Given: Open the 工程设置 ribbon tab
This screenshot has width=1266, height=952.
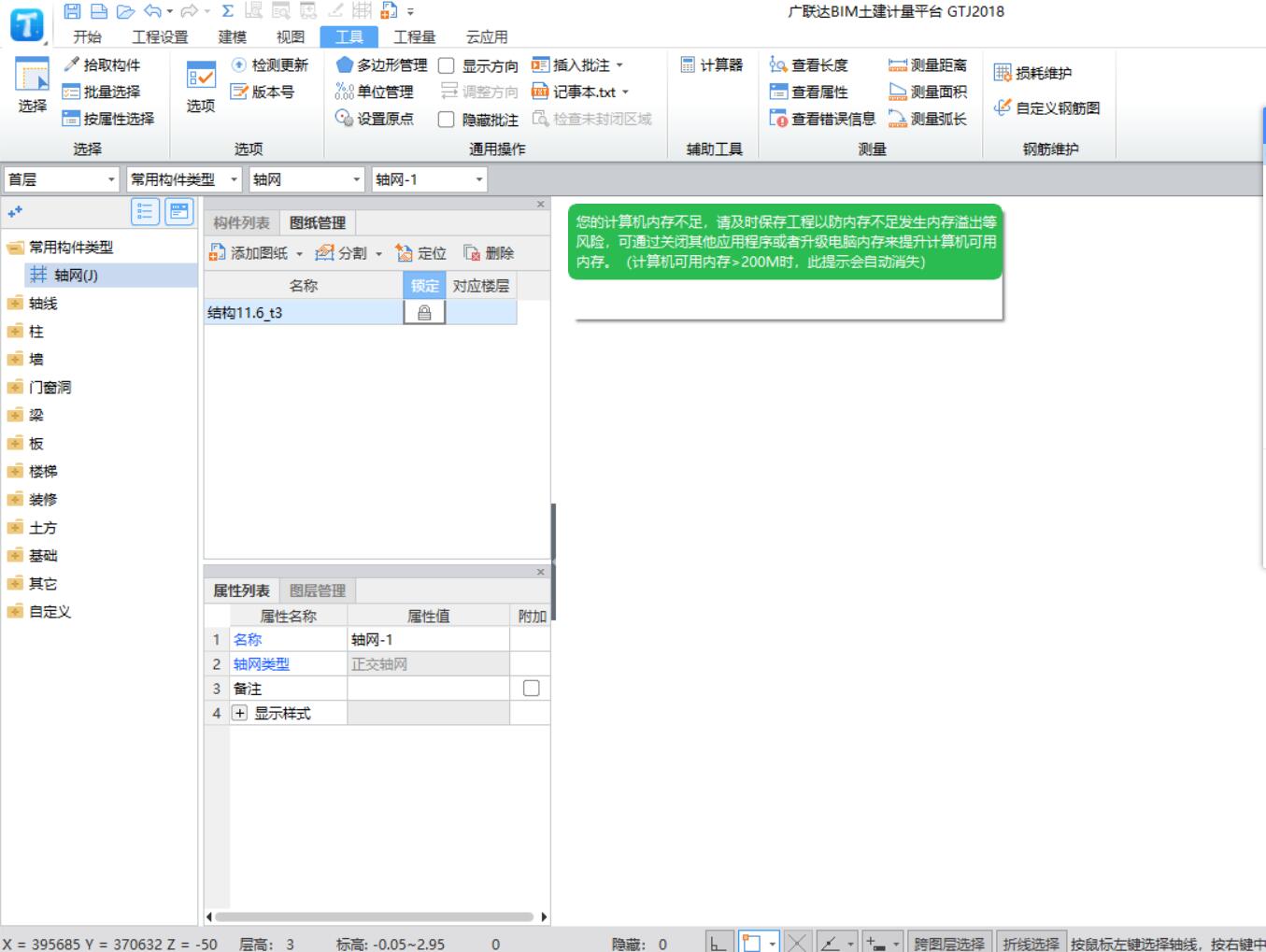Looking at the screenshot, I should coord(160,36).
